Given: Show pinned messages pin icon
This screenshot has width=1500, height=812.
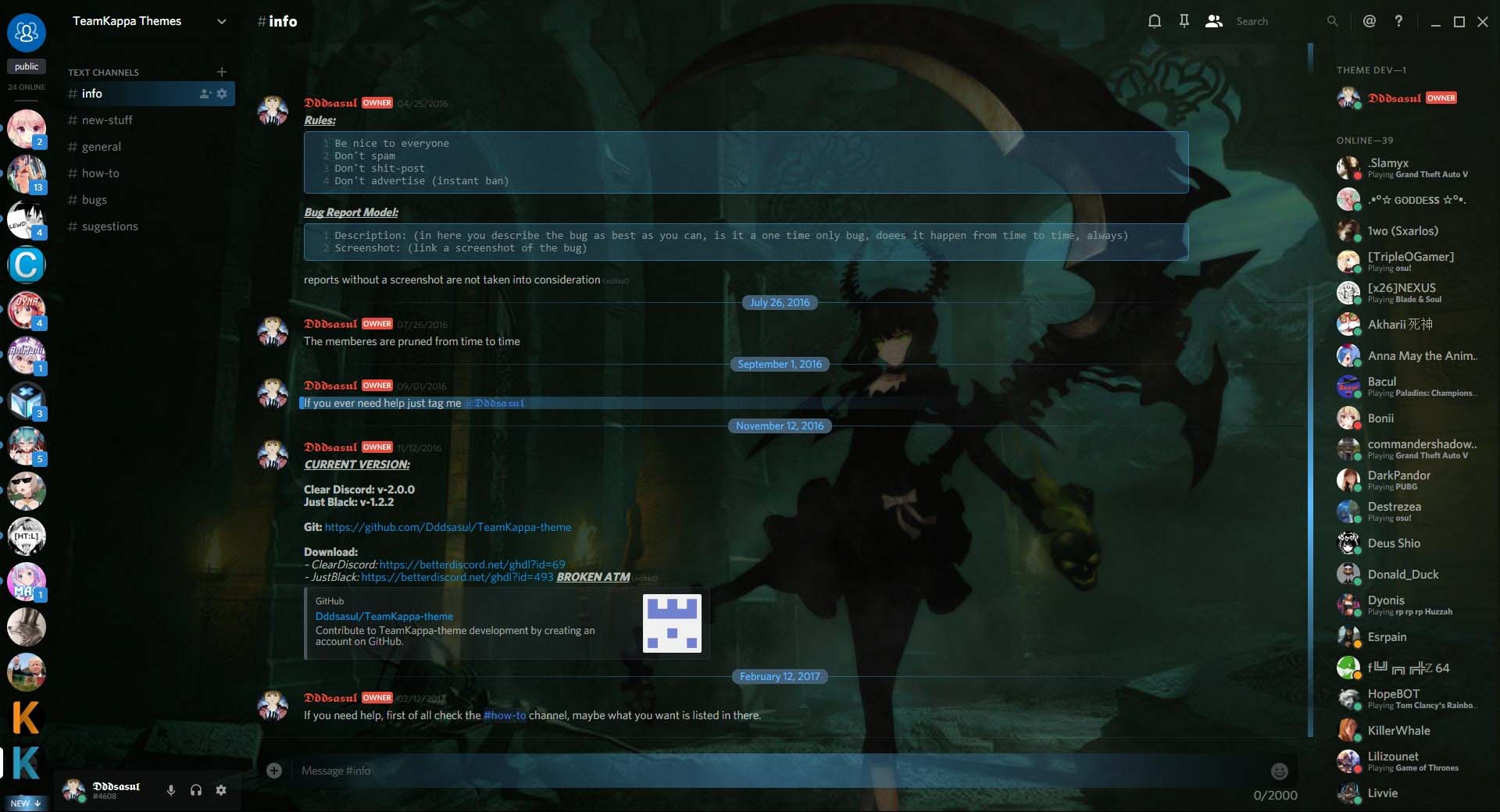Looking at the screenshot, I should click(x=1184, y=21).
